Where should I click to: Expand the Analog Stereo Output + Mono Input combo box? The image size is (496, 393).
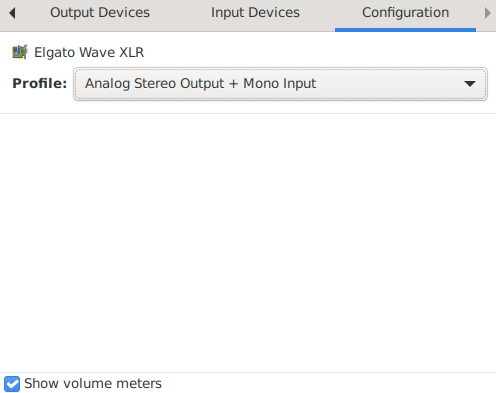[x=280, y=84]
